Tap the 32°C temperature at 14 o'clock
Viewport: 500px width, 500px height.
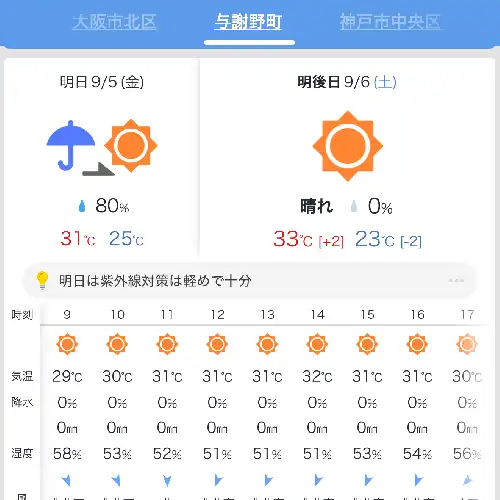(317, 376)
